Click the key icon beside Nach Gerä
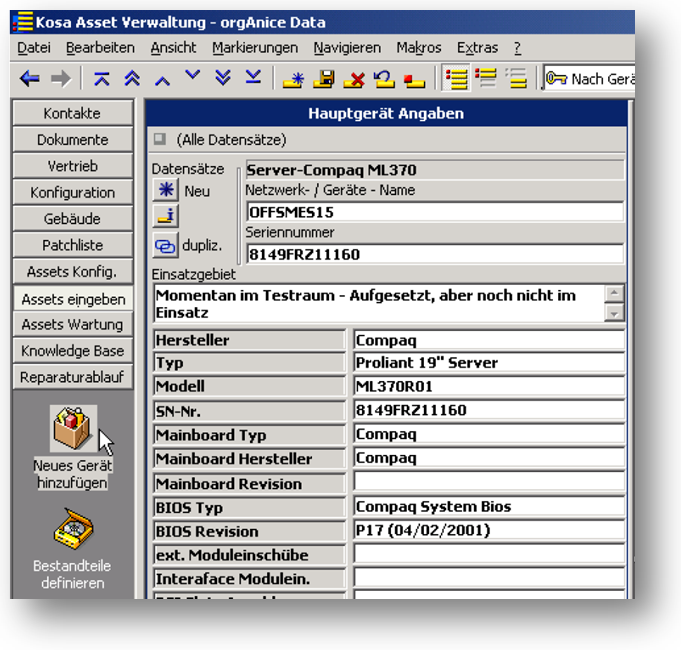 (556, 79)
